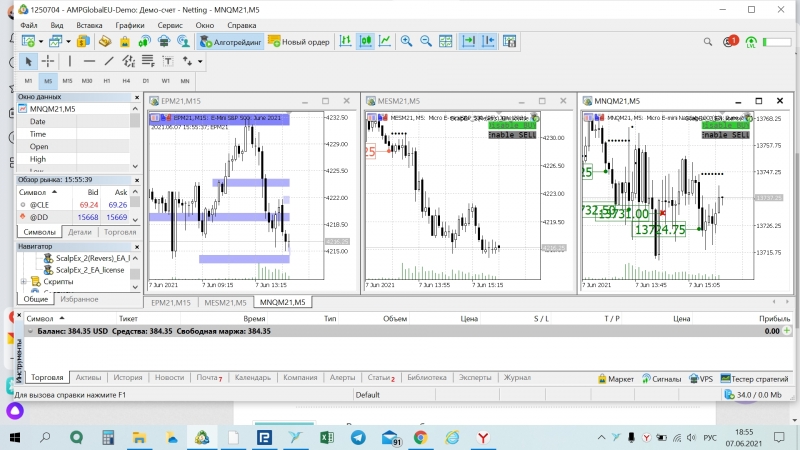
Task: Select the crosshair tool
Action: (48, 61)
